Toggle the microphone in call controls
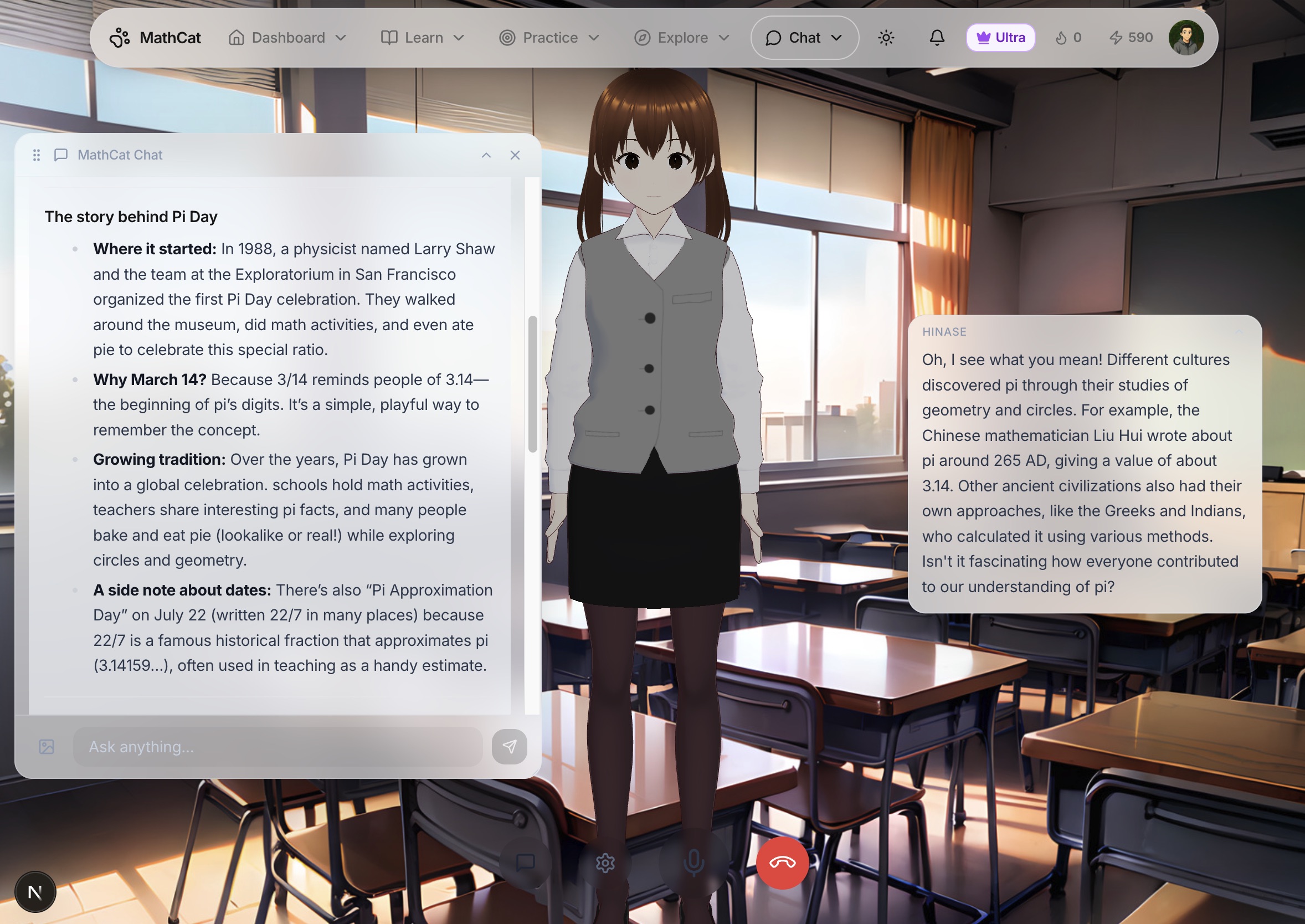The image size is (1305, 924). point(693,863)
